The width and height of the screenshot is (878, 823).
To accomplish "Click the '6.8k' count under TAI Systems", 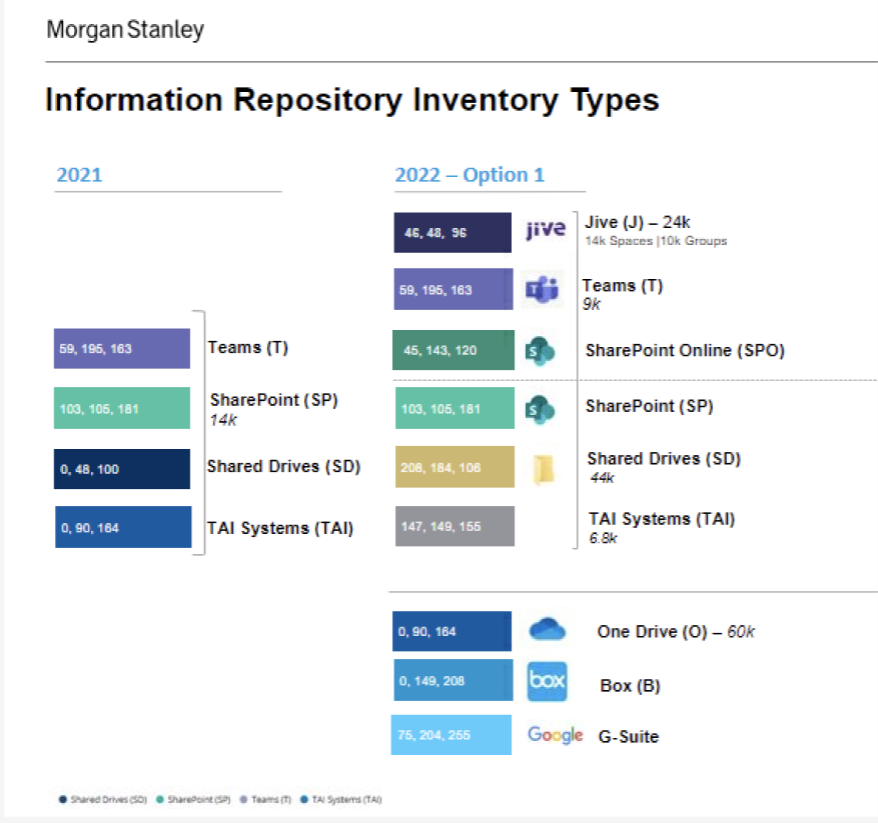I will click(x=603, y=538).
